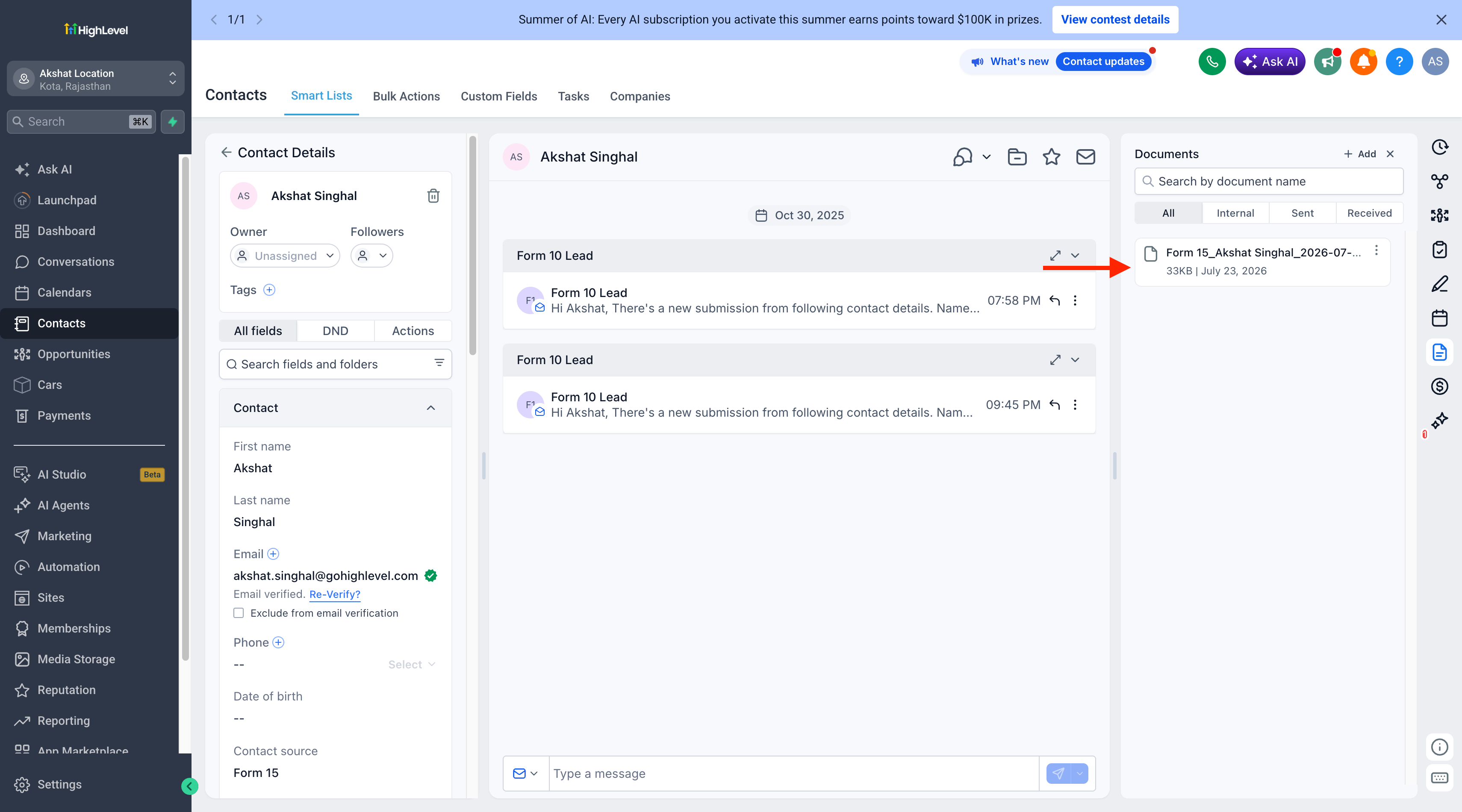
Task: Click the Search fields and folders box
Action: (335, 364)
